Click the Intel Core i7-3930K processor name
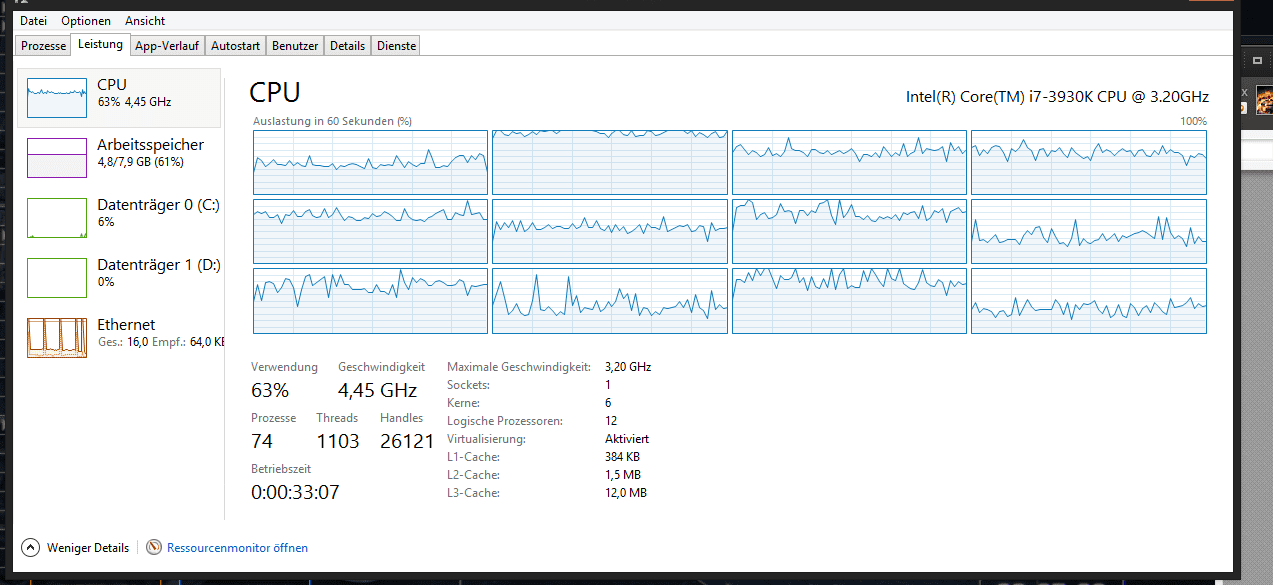1273x585 pixels. [x=1057, y=97]
